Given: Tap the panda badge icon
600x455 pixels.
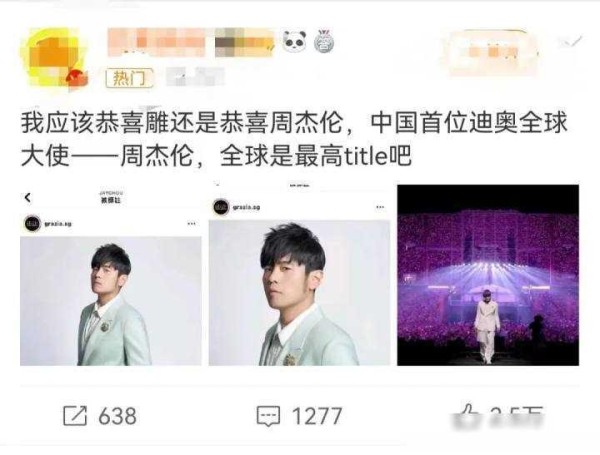Looking at the screenshot, I should (295, 41).
